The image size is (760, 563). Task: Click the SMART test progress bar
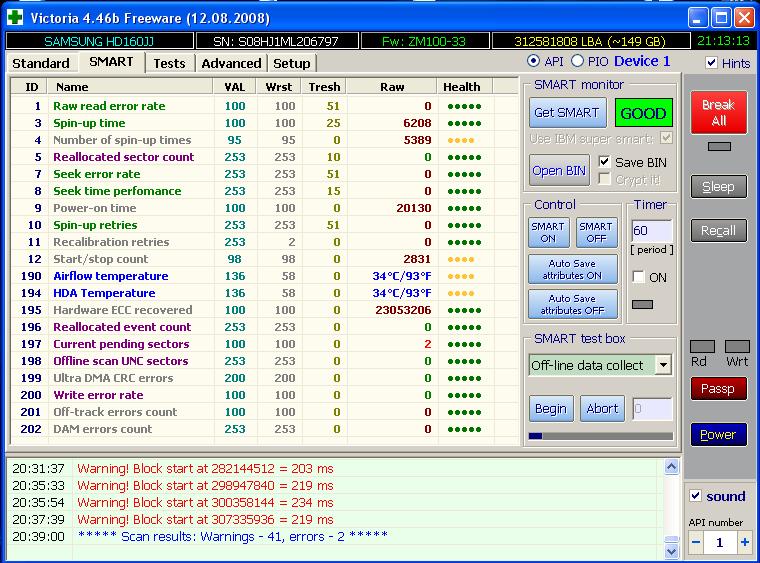(x=600, y=436)
